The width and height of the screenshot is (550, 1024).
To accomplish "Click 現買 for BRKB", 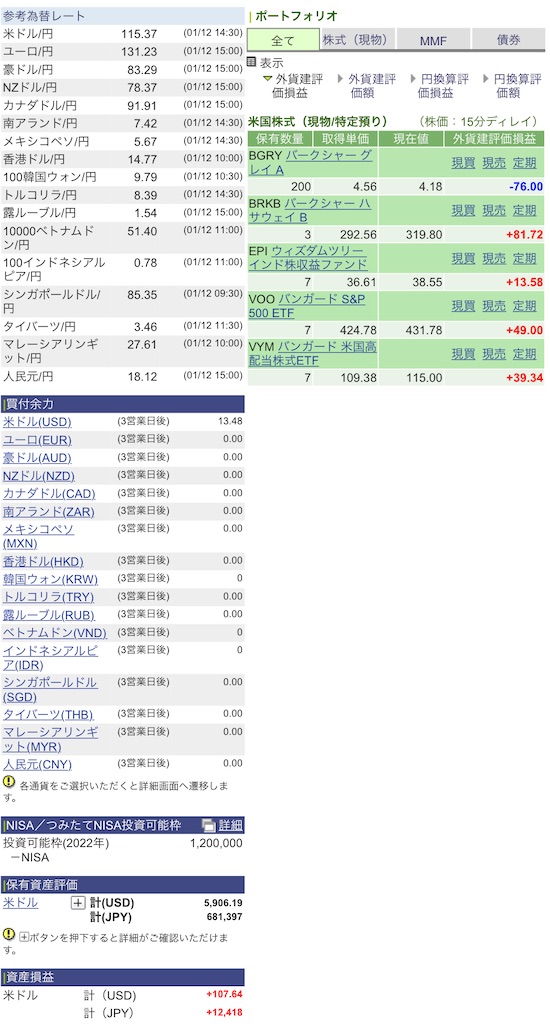I will coord(463,210).
